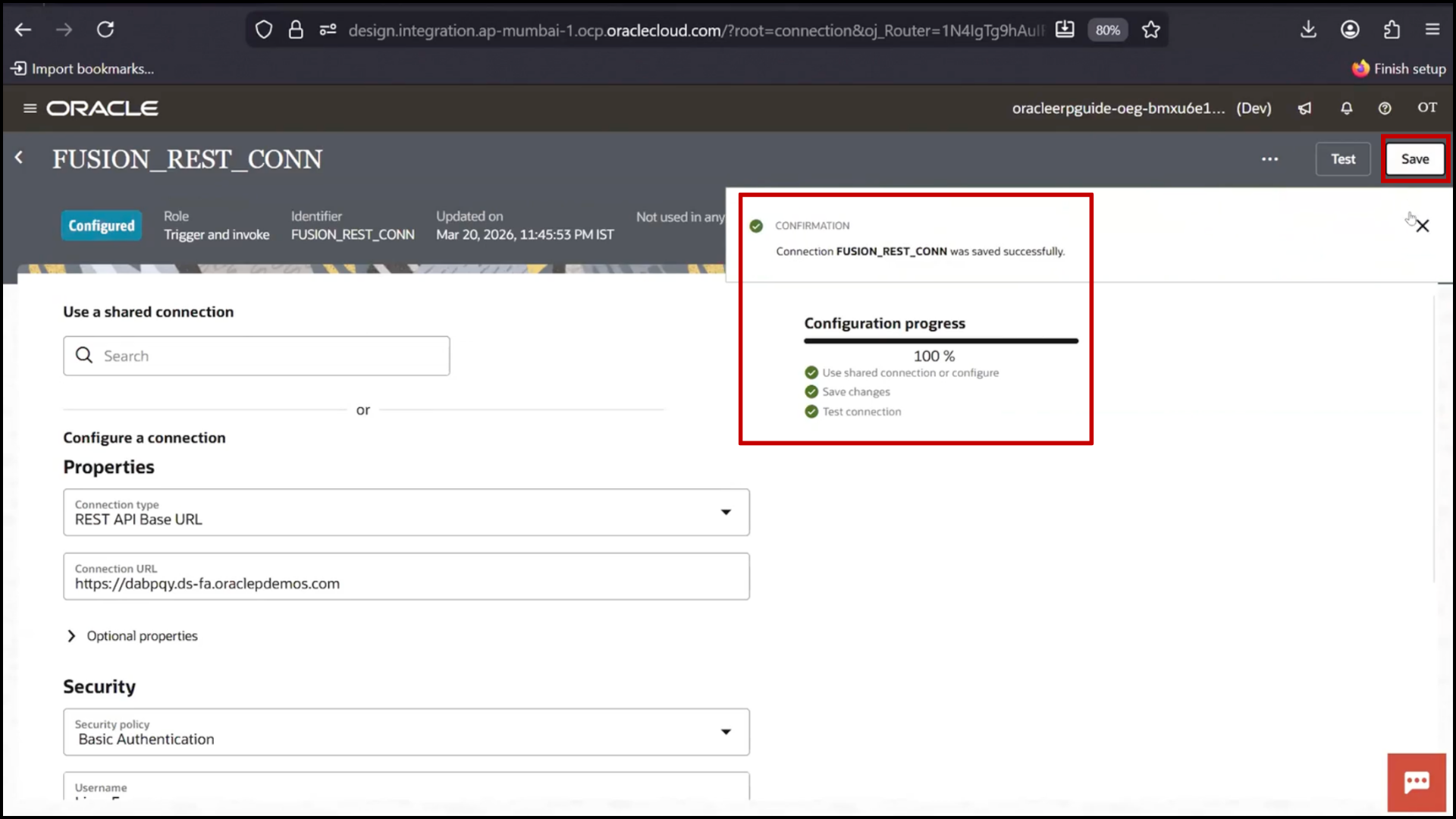Click the 'Trigger and invoke' role value
The image size is (1456, 819).
(217, 235)
